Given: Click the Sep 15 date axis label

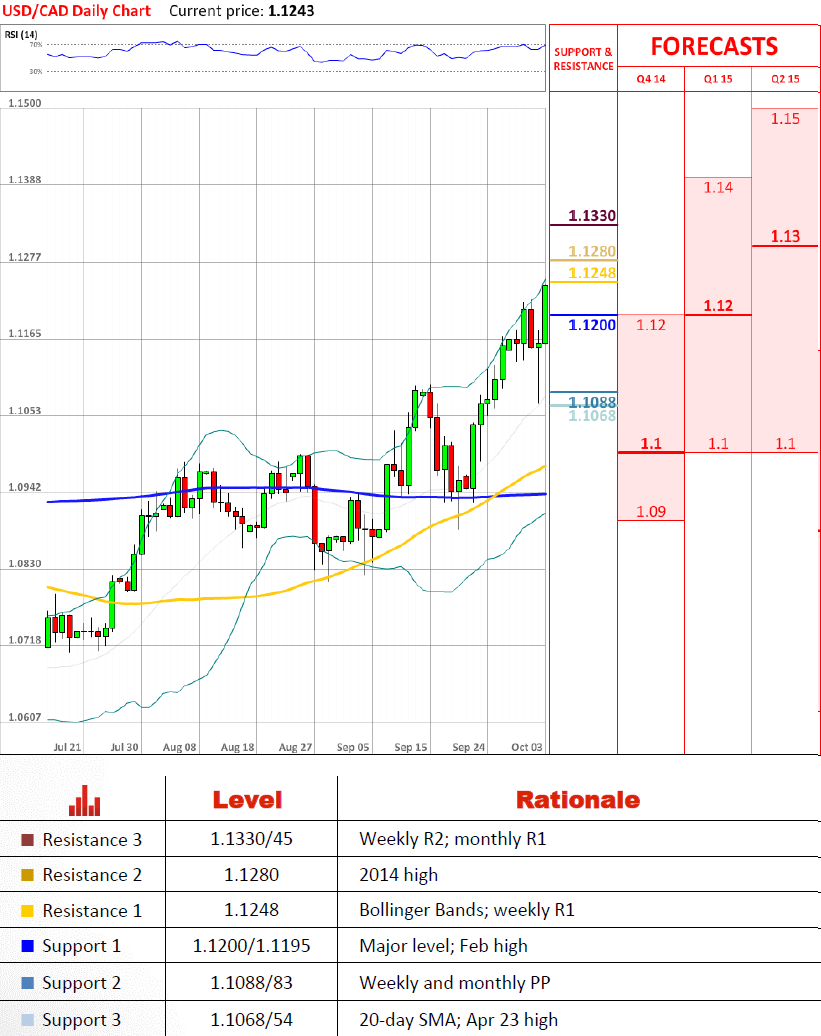Looking at the screenshot, I should pyautogui.click(x=411, y=747).
